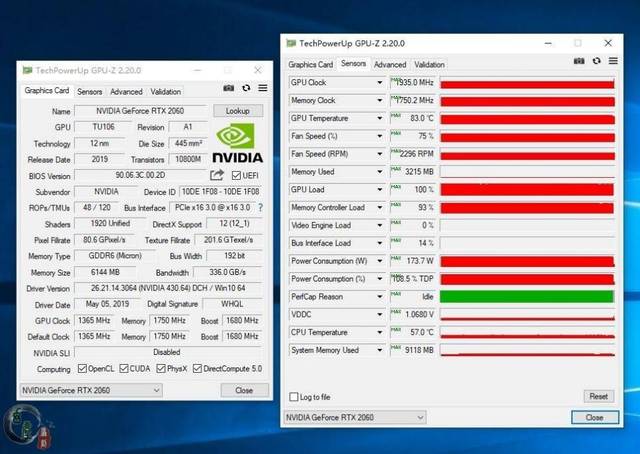Click the 2296 RPM fan speed value
The image size is (640, 454).
pos(413,154)
